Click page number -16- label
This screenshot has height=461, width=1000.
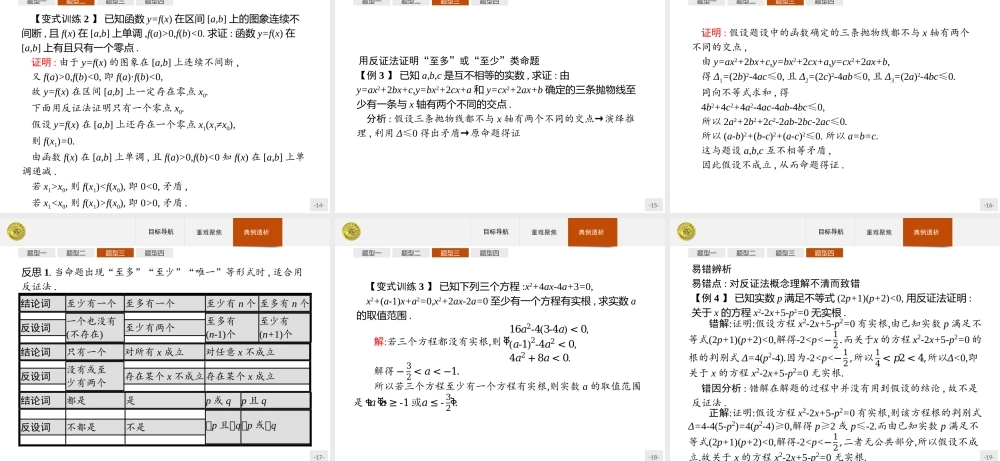(989, 205)
